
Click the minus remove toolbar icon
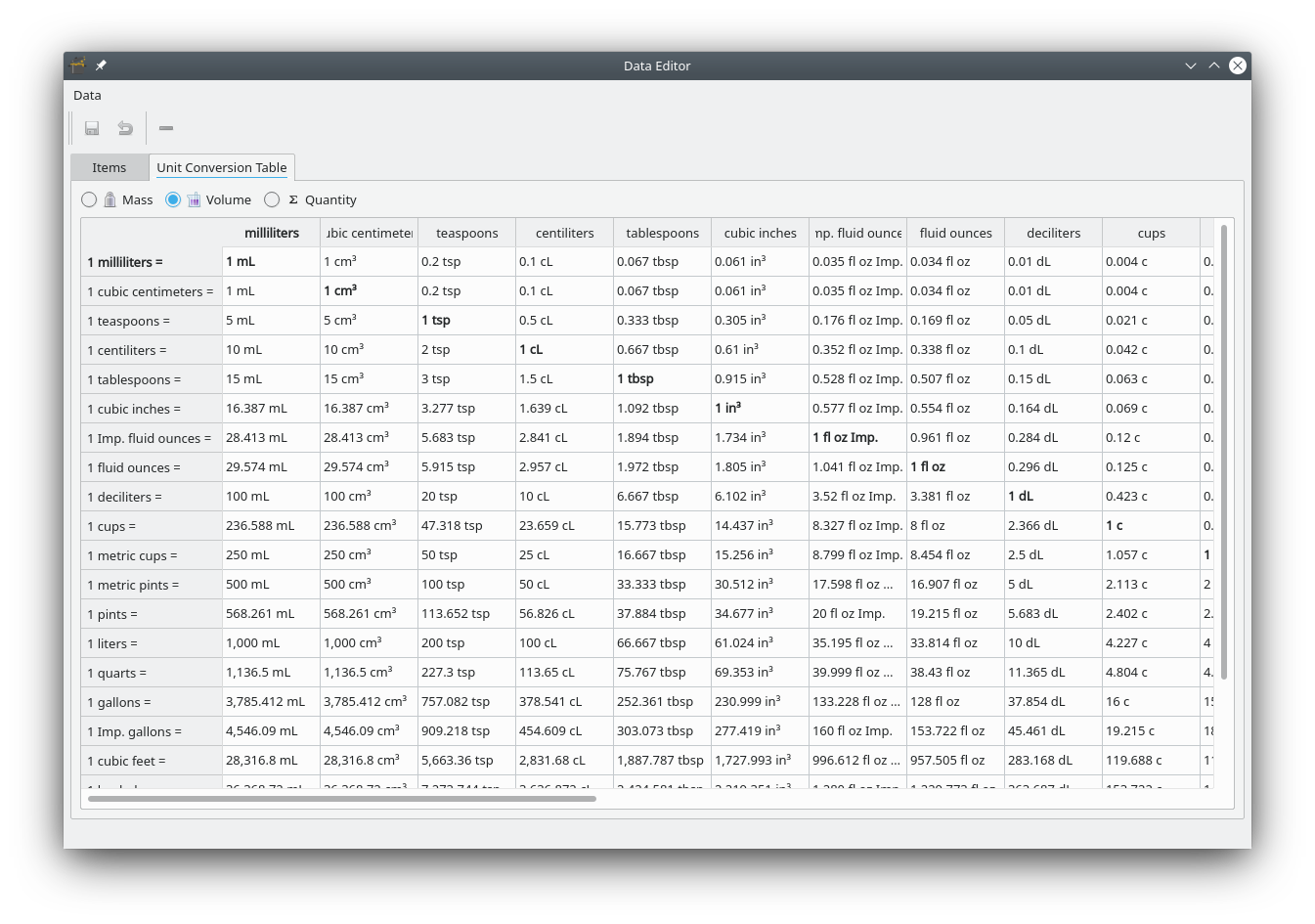pos(166,128)
